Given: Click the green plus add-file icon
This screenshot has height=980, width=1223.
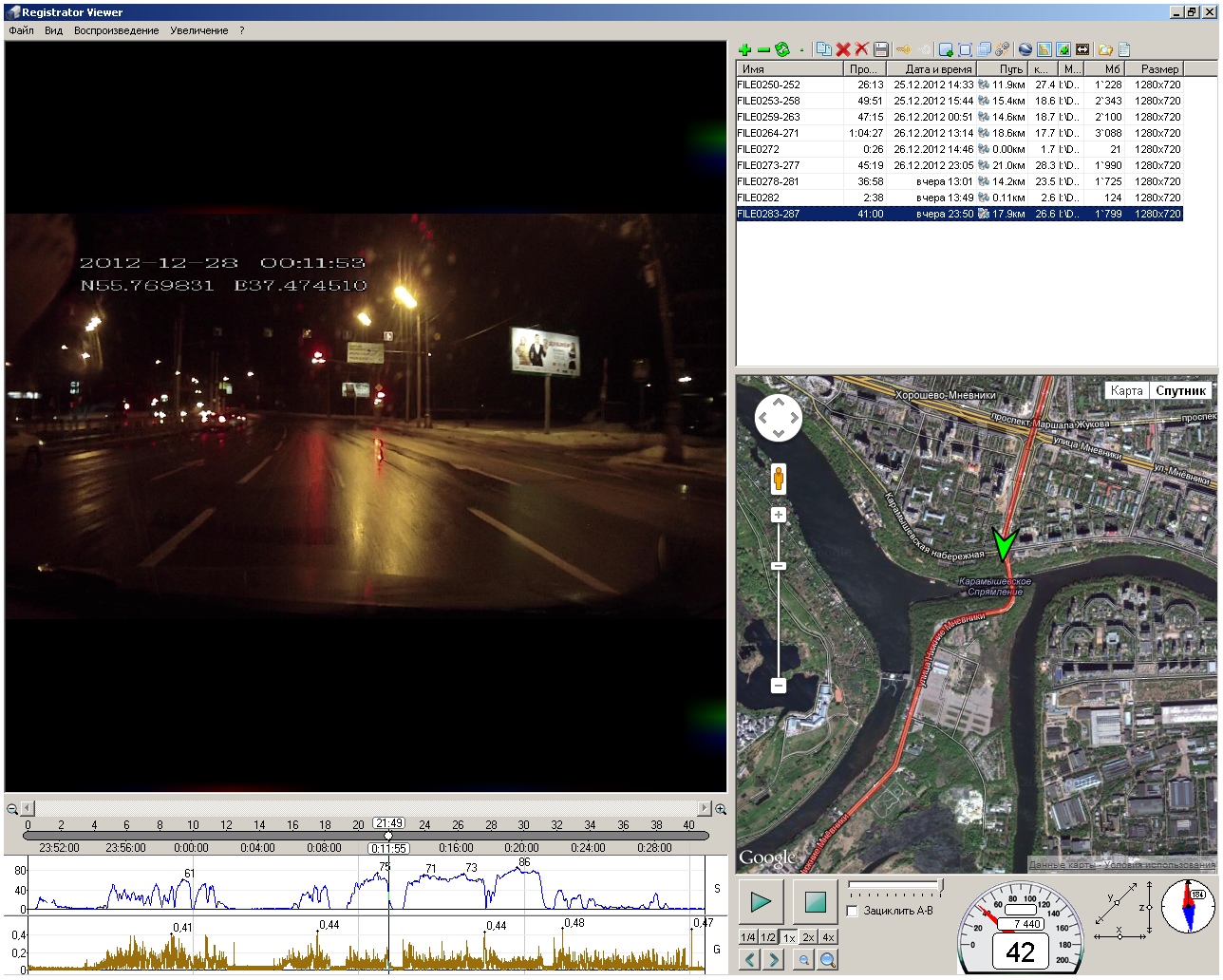Looking at the screenshot, I should [x=744, y=49].
